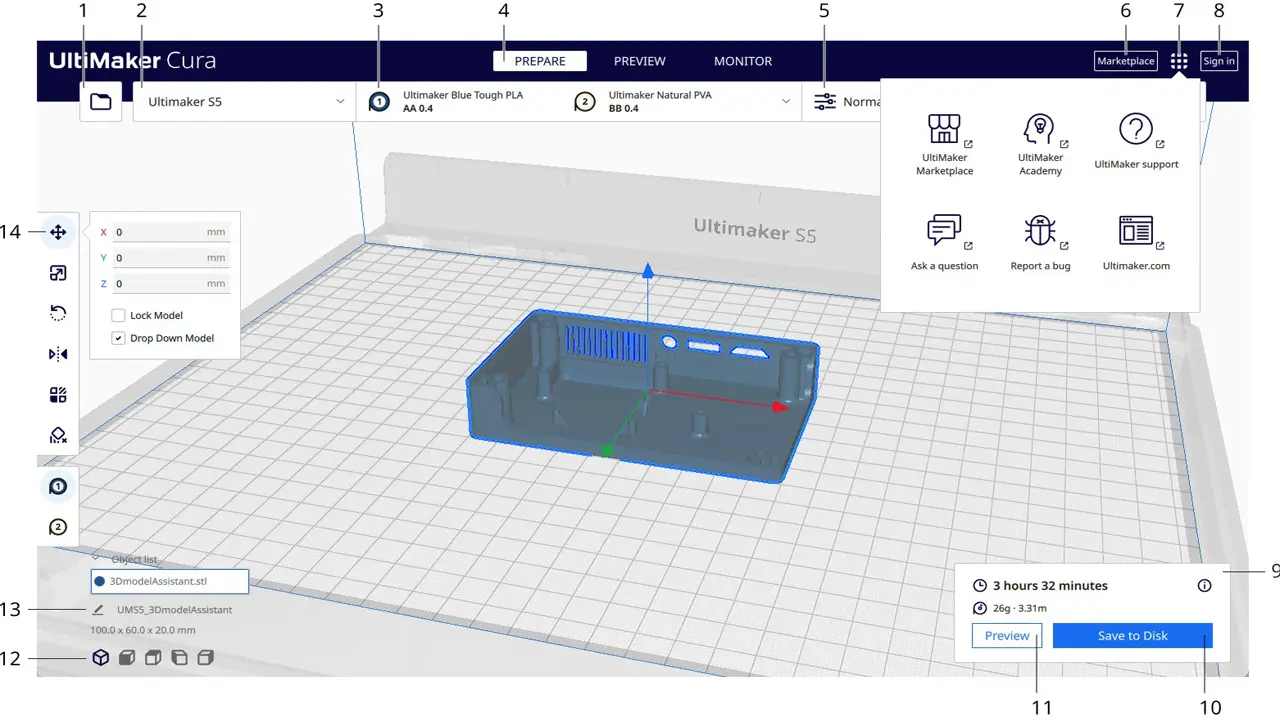
Task: Click Ultimaker Blue Tough PLA material text
Action: [463, 95]
